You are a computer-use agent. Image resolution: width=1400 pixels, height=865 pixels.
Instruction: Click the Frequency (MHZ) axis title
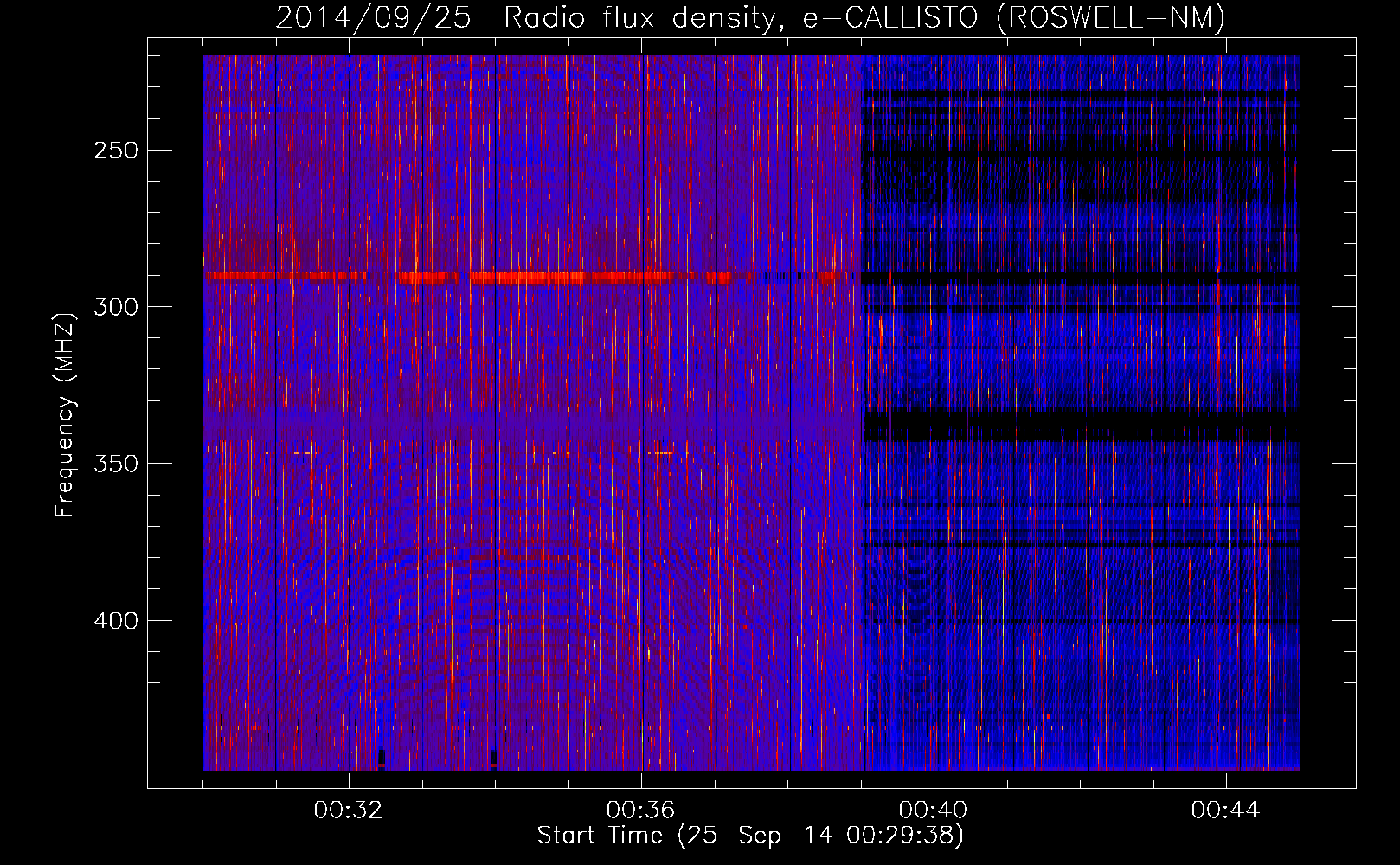[65, 415]
